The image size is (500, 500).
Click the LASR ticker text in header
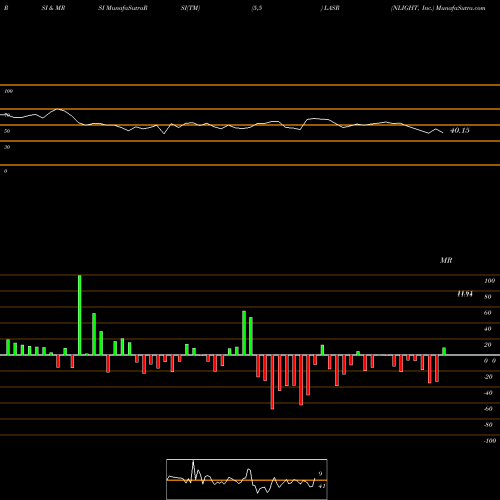point(331,8)
